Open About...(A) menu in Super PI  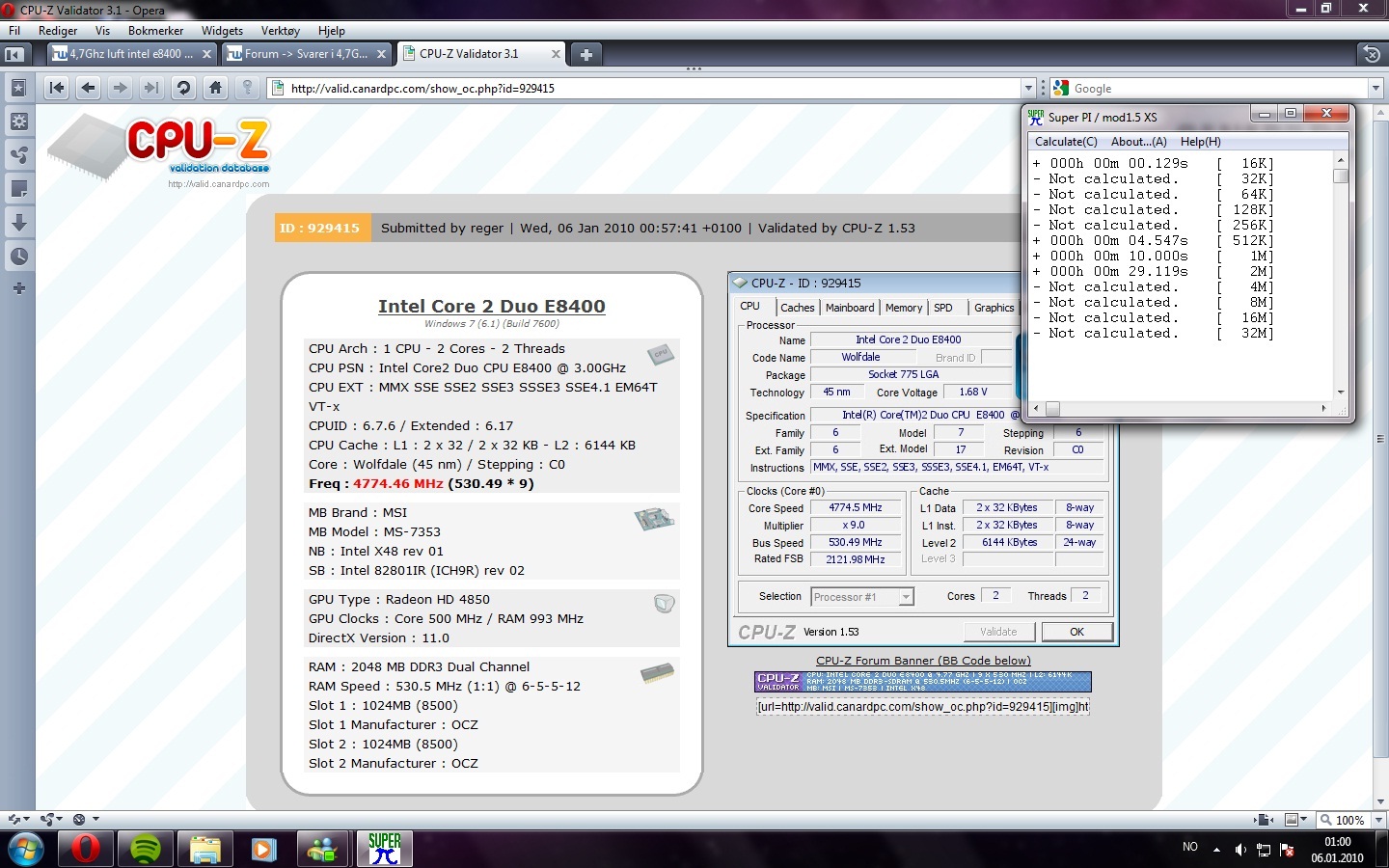[x=1138, y=142]
